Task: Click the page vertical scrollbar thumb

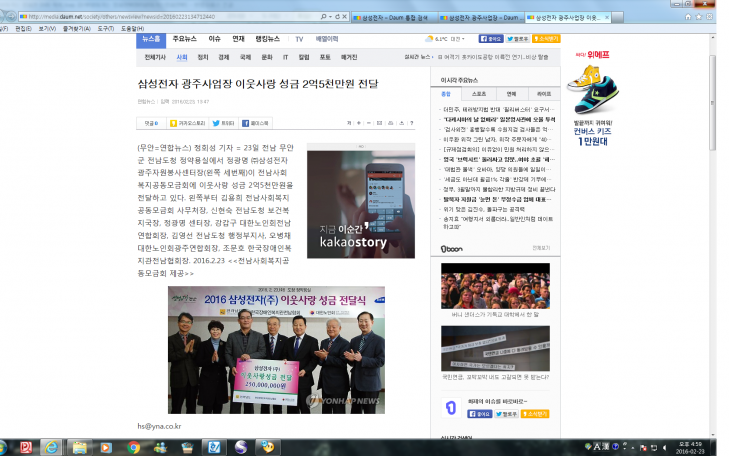Action: point(712,102)
